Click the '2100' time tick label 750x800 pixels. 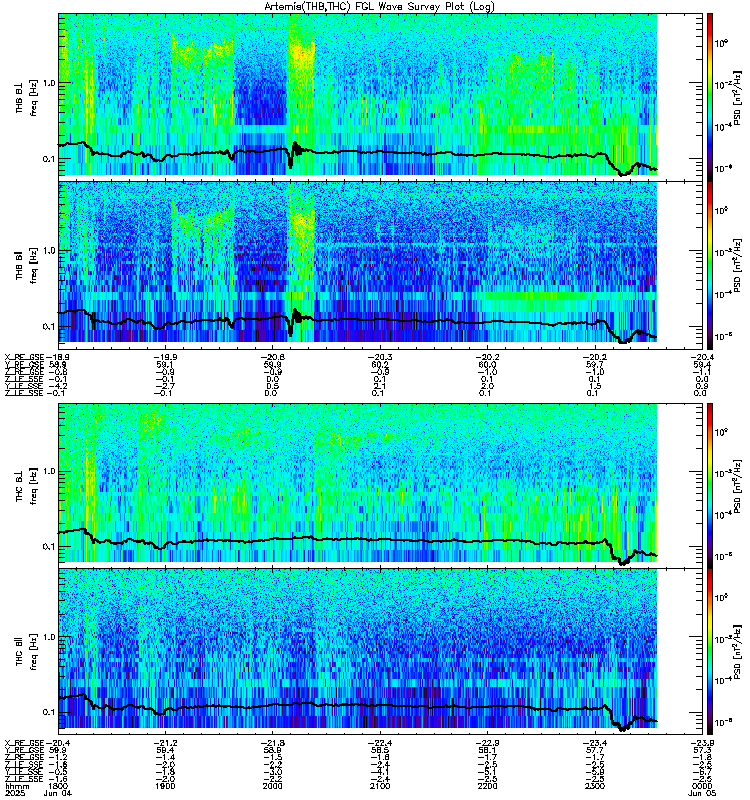(380, 786)
